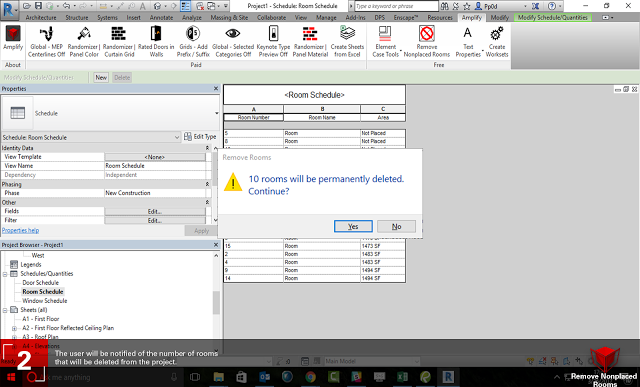Click the Filter Edit button
640x387 pixels.
pos(155,220)
